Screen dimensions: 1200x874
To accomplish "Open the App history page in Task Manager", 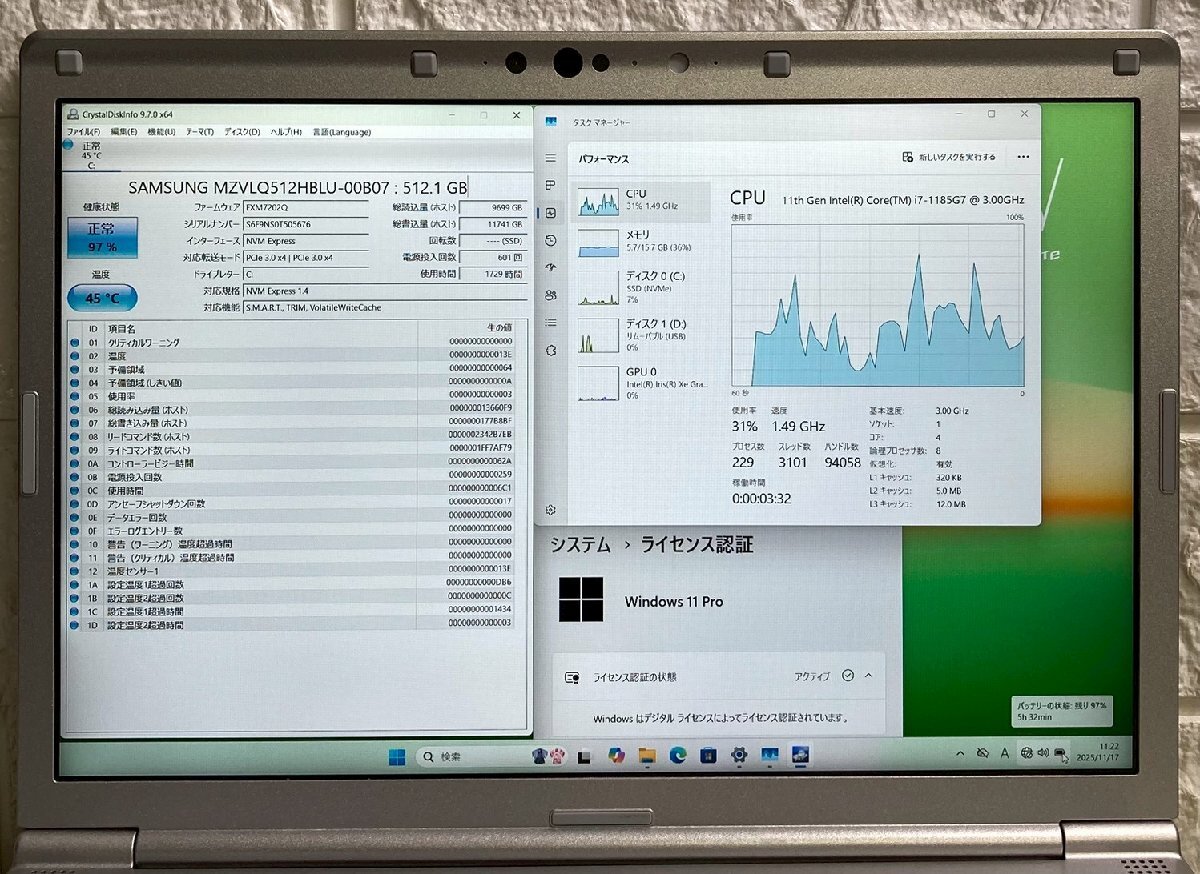I will (x=551, y=240).
